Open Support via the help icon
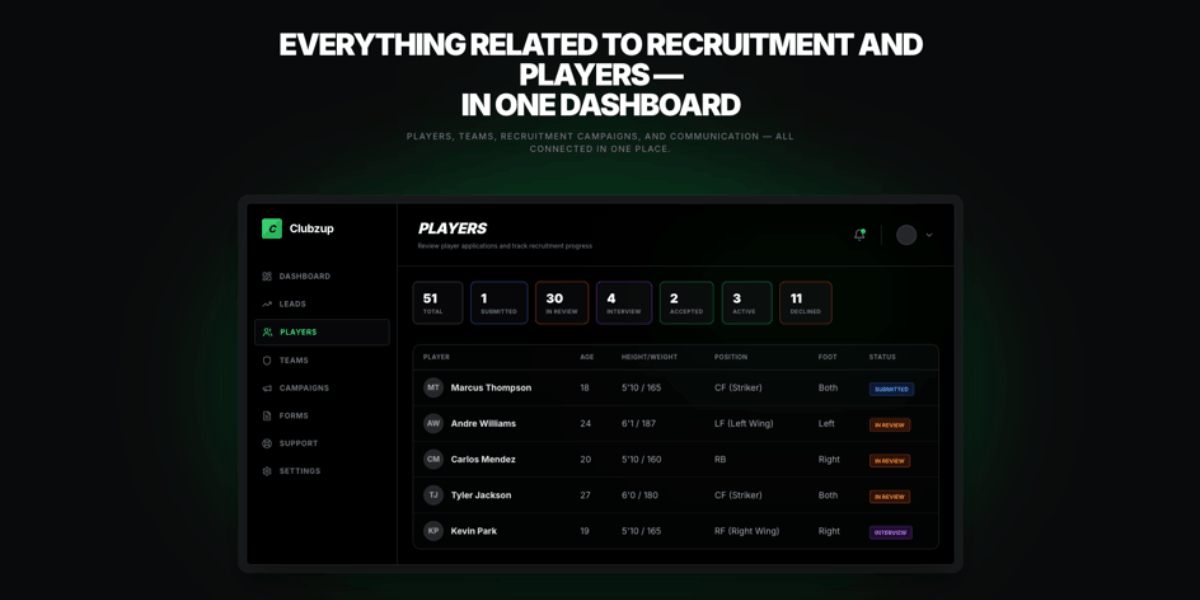The image size is (1200, 600). [266, 443]
